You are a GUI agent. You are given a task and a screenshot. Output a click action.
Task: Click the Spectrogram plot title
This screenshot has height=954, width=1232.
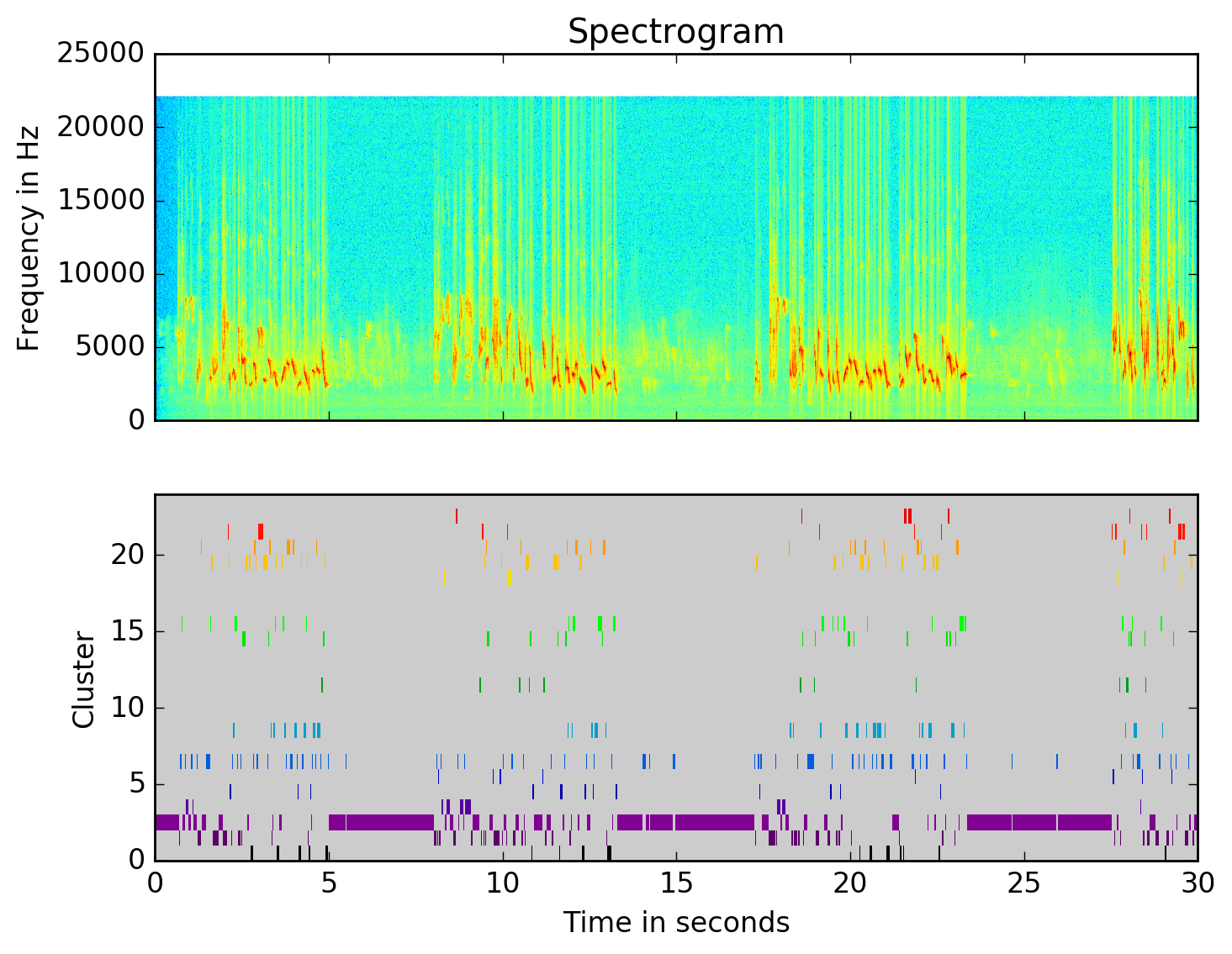point(675,32)
